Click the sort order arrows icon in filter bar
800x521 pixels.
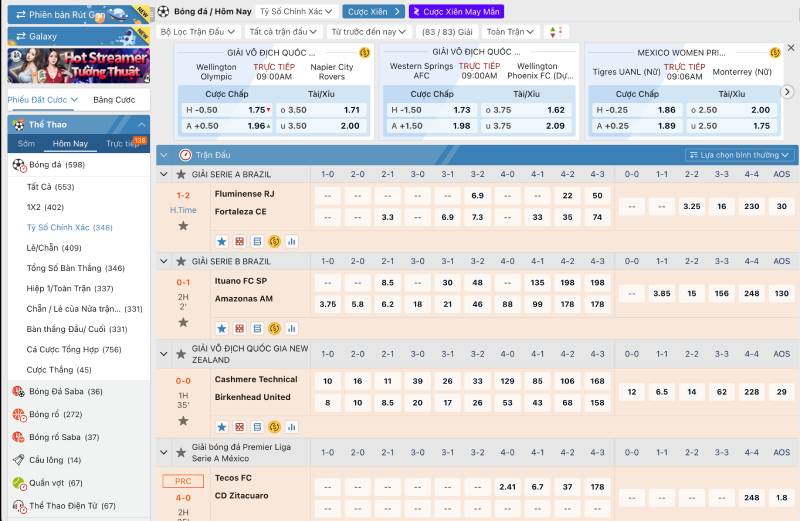(x=554, y=32)
